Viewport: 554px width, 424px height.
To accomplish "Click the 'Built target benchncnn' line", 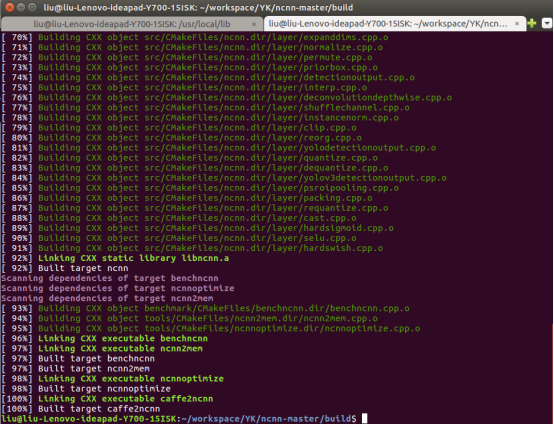I will point(78,359).
